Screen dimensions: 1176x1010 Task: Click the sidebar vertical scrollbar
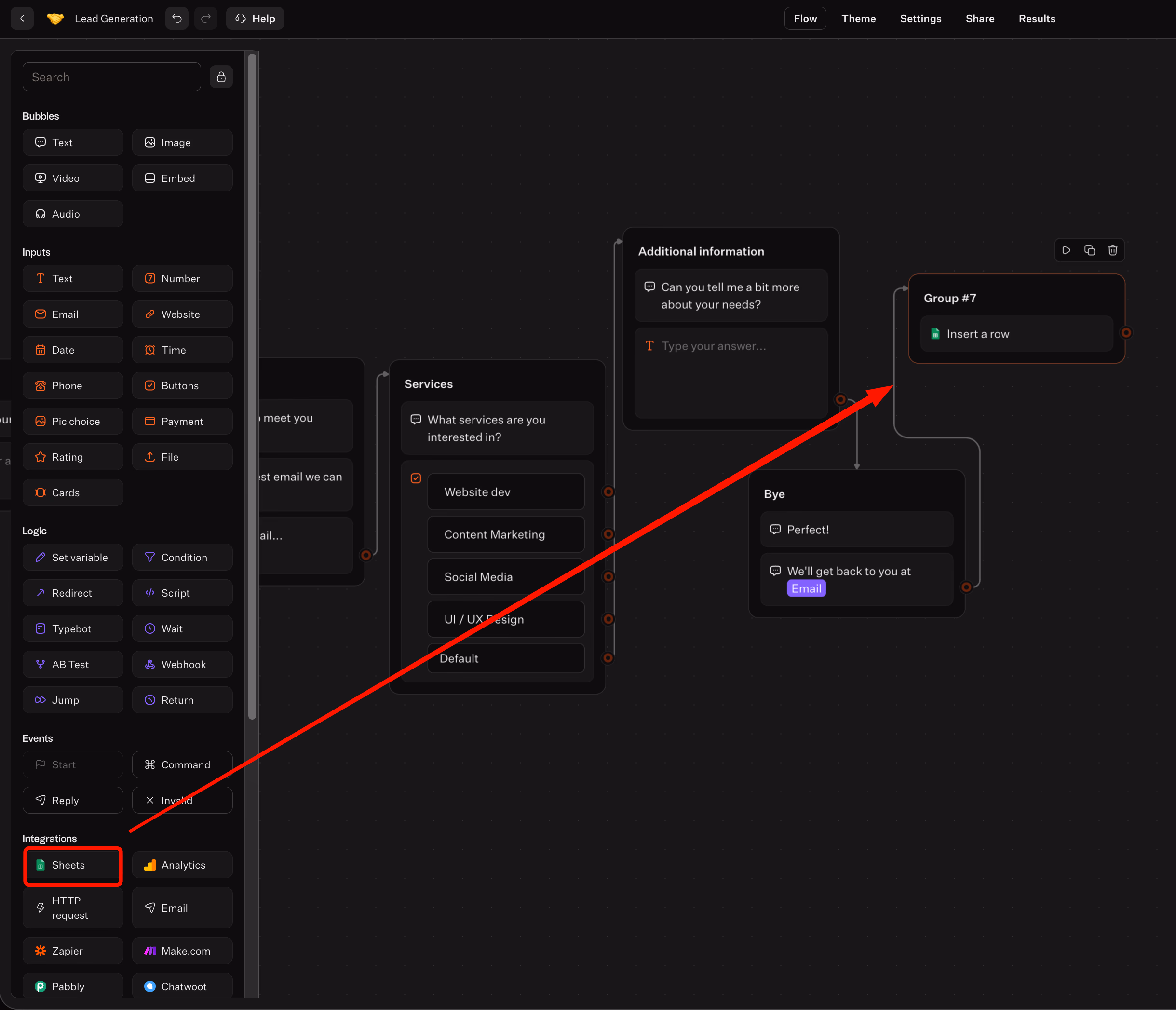(252, 386)
